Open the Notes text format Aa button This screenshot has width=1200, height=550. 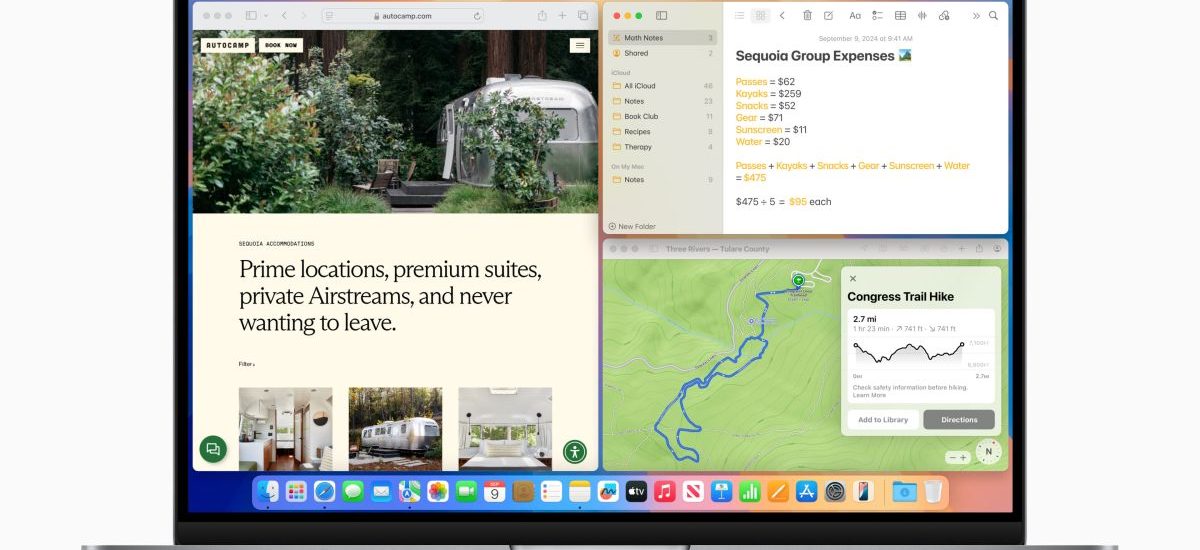855,16
